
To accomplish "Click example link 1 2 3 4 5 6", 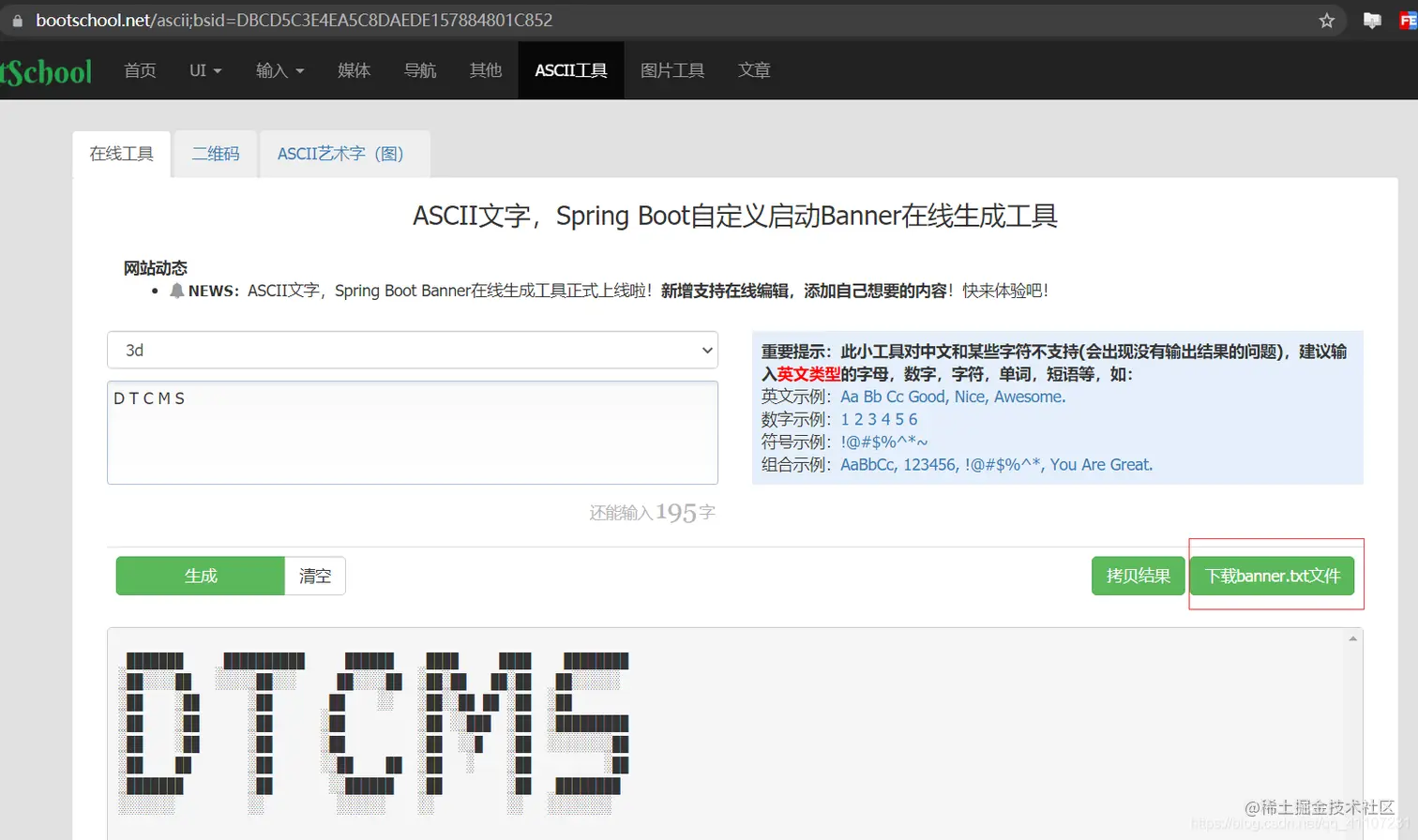I will pyautogui.click(x=879, y=419).
